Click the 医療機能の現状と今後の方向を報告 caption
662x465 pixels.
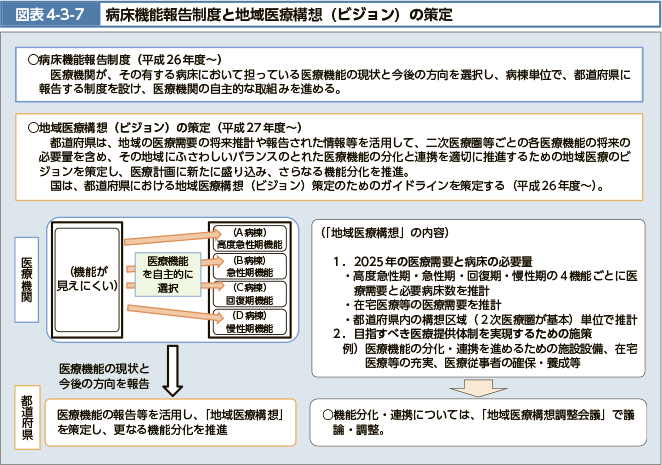[x=104, y=375]
